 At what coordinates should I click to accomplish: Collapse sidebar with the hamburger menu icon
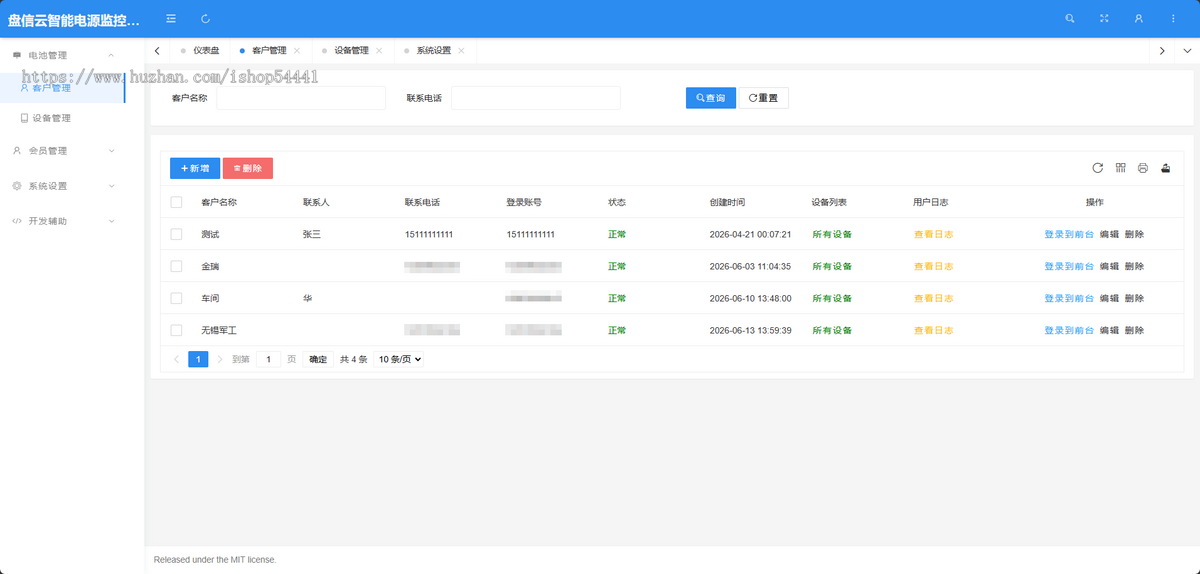[x=172, y=19]
